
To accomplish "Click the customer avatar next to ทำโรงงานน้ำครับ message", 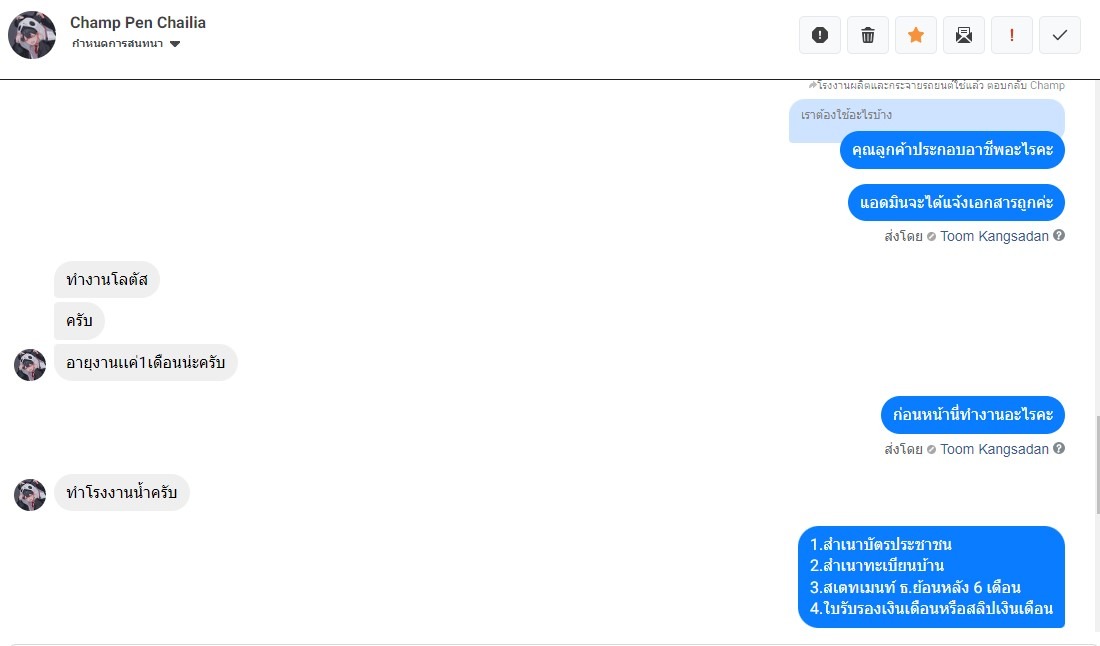I will [30, 494].
